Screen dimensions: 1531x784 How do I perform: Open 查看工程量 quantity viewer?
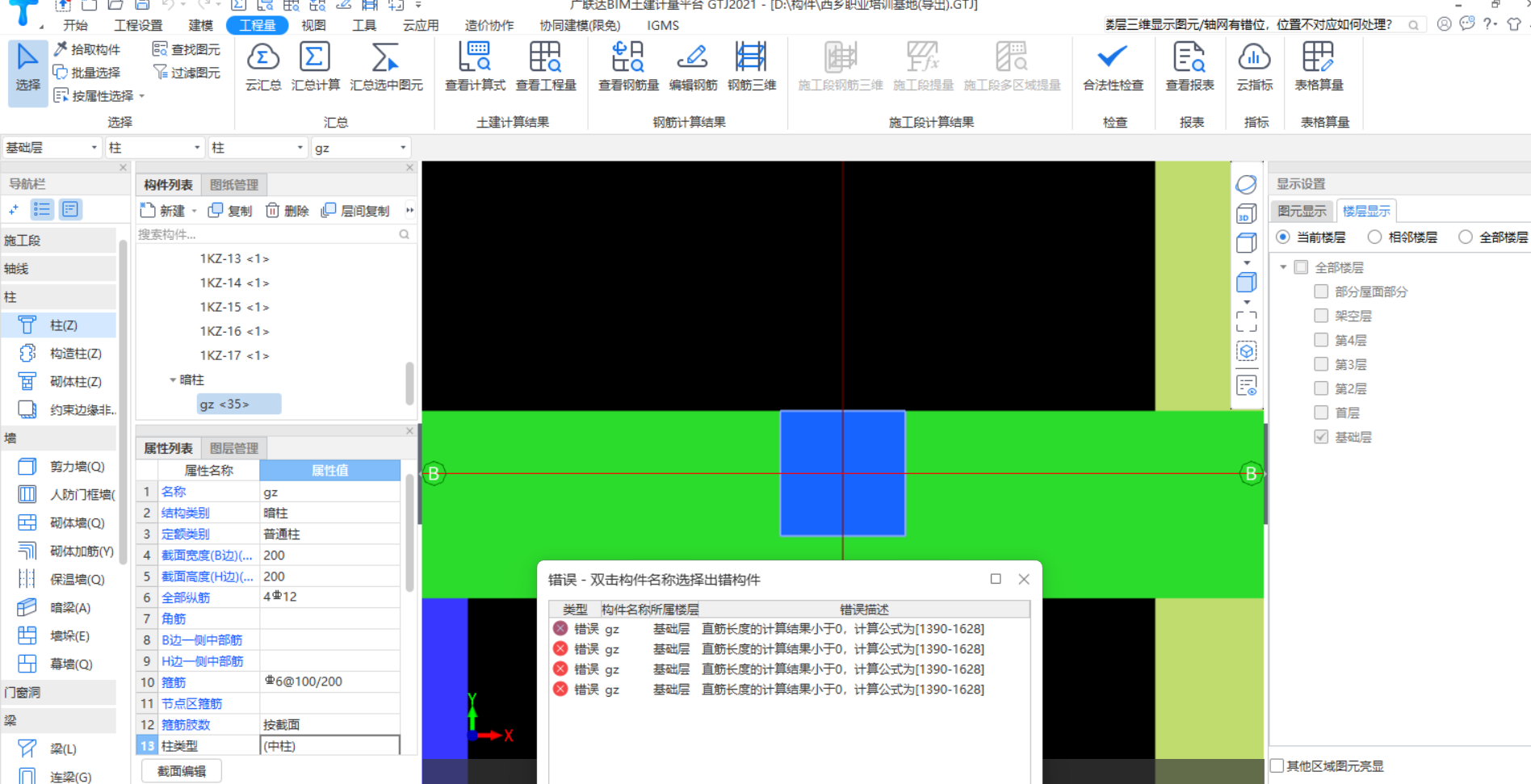pos(546,67)
